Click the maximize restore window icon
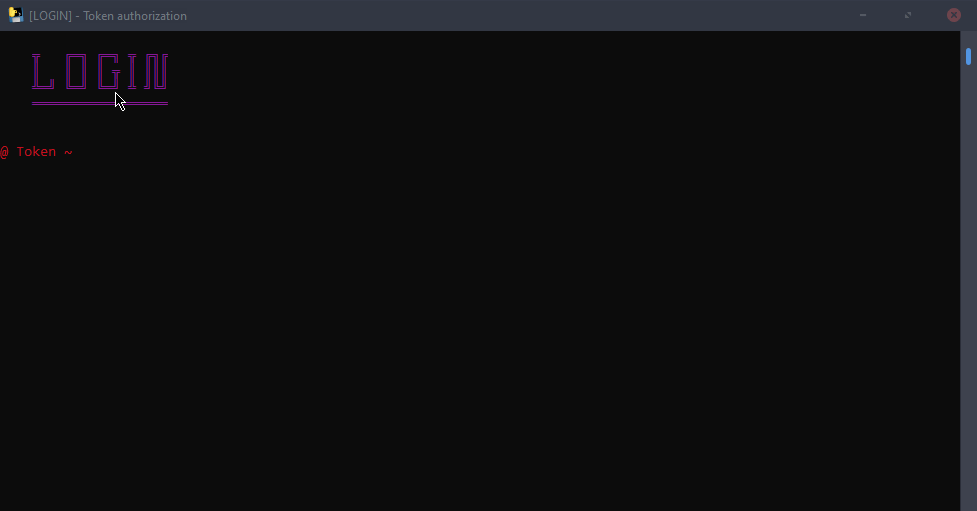The image size is (977, 511). pyautogui.click(x=908, y=15)
